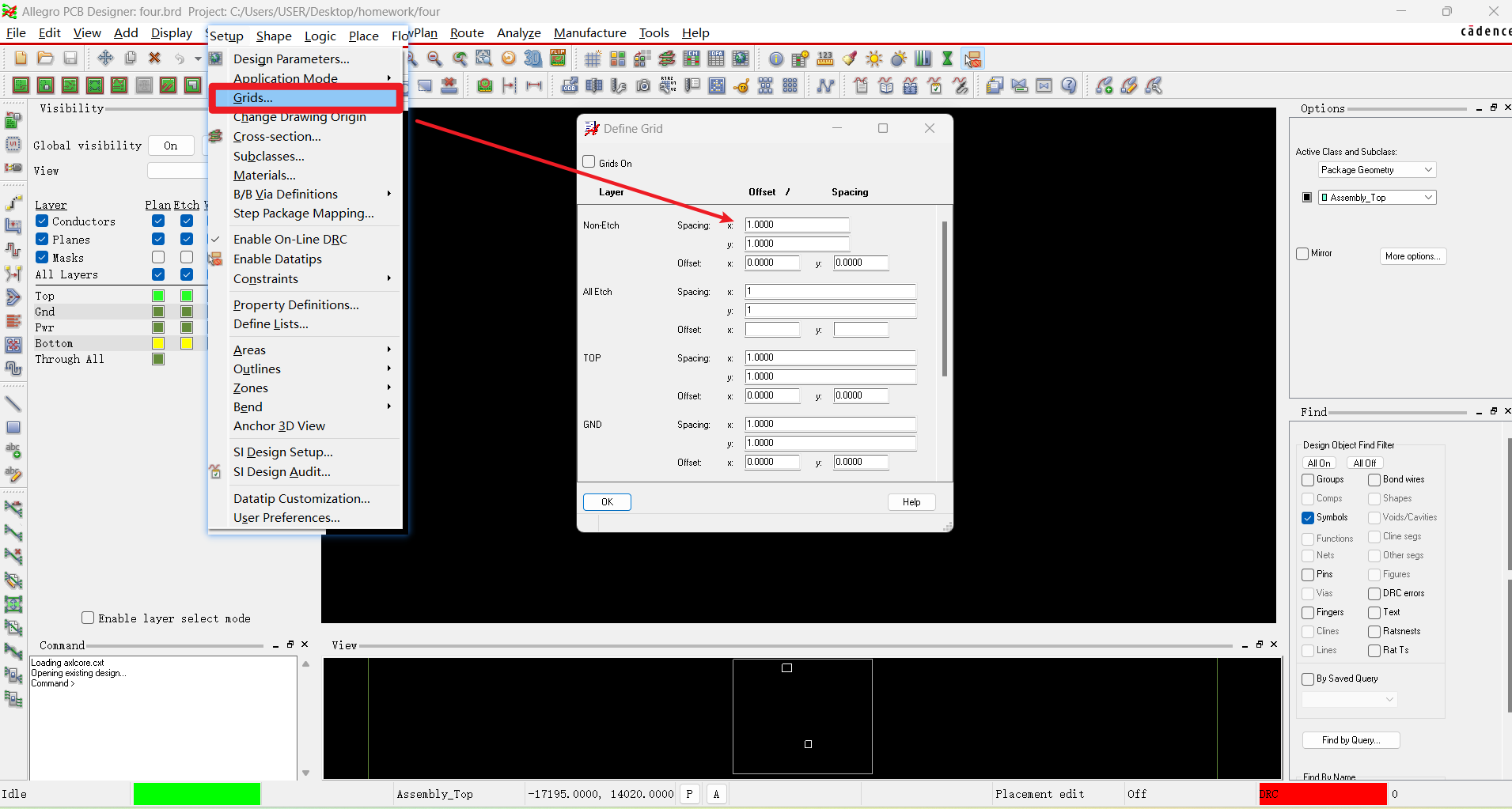Check Groups in the Find filter
Image resolution: width=1512 pixels, height=809 pixels.
coord(1308,480)
